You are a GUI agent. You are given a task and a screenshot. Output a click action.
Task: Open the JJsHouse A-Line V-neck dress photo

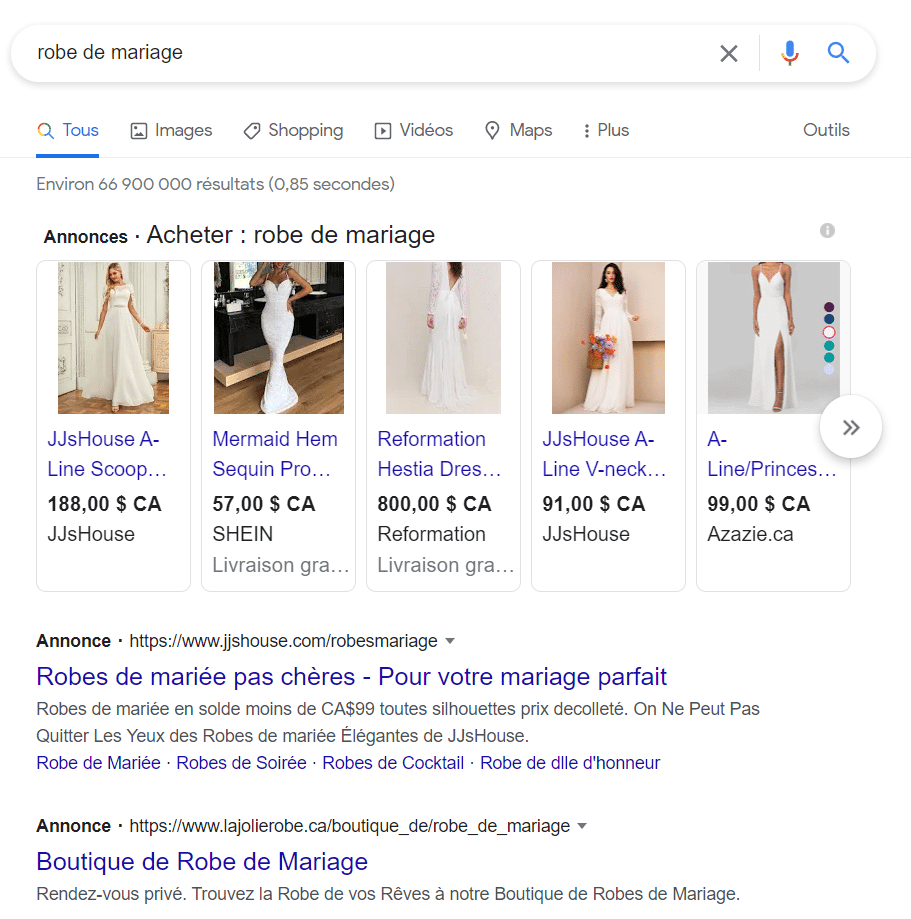pos(609,338)
